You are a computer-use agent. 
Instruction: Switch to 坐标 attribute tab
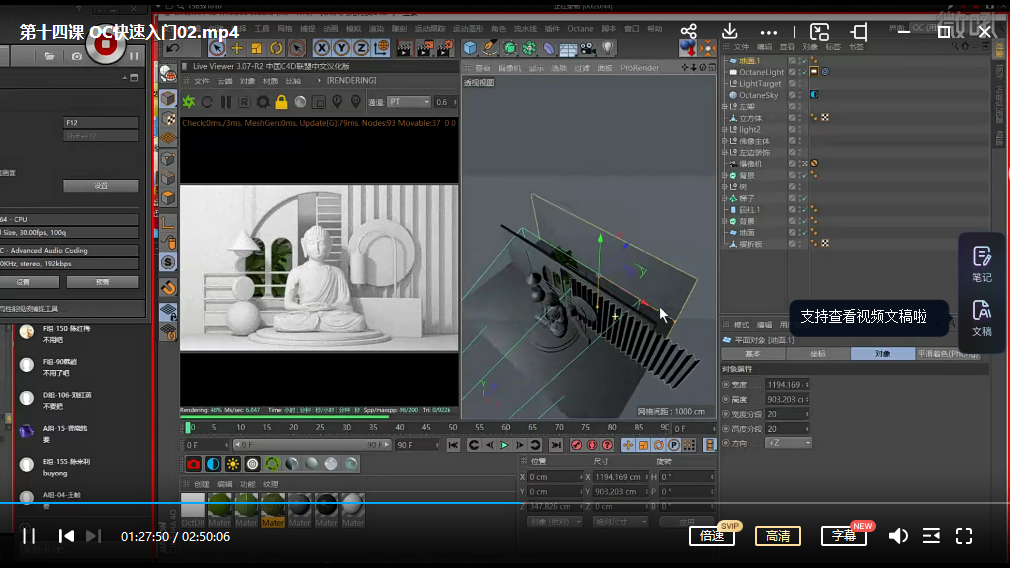pyautogui.click(x=817, y=354)
